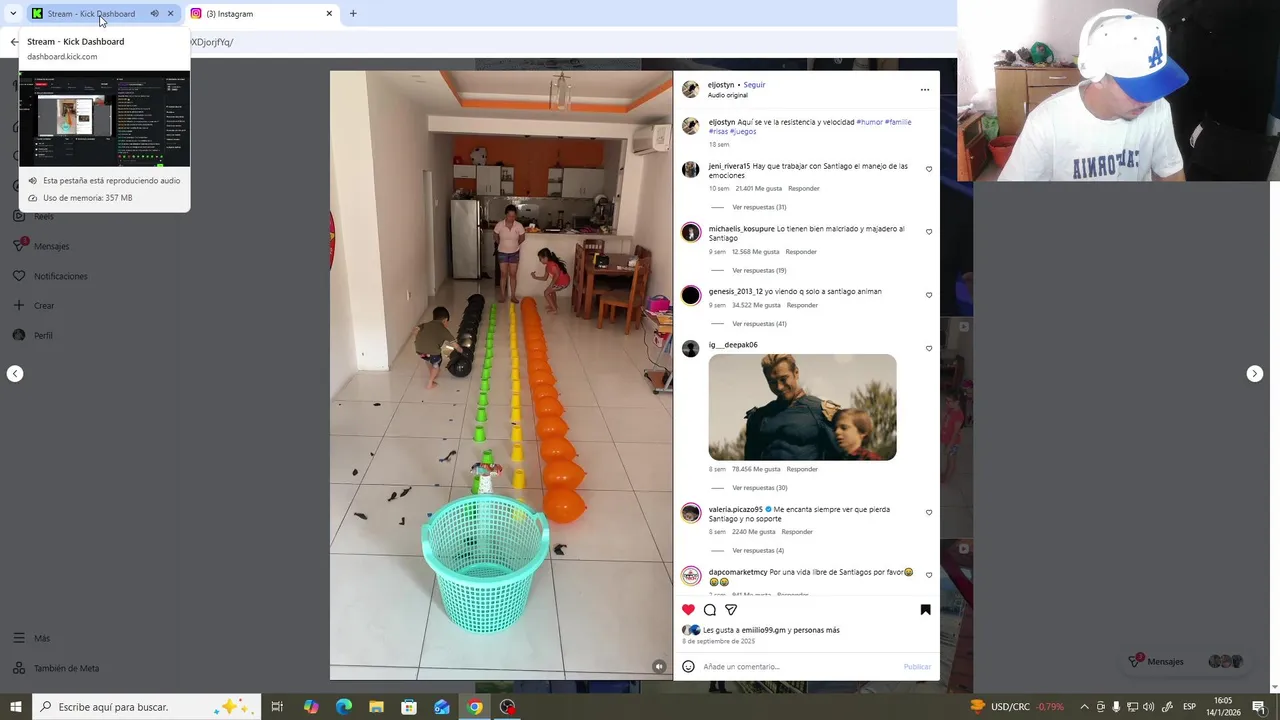Open Crear in the Instagram sidebar
Image resolution: width=1280 pixels, height=720 pixels.
point(44,306)
